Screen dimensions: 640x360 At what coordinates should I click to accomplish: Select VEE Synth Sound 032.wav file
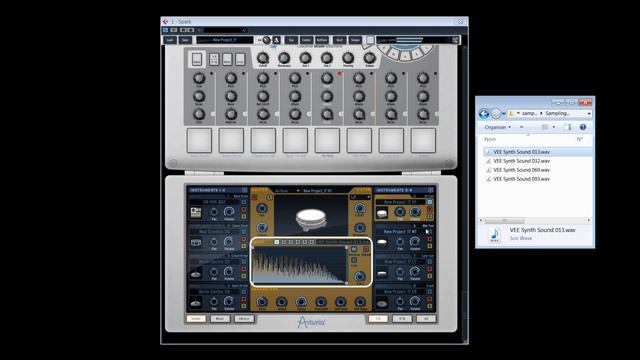521,161
